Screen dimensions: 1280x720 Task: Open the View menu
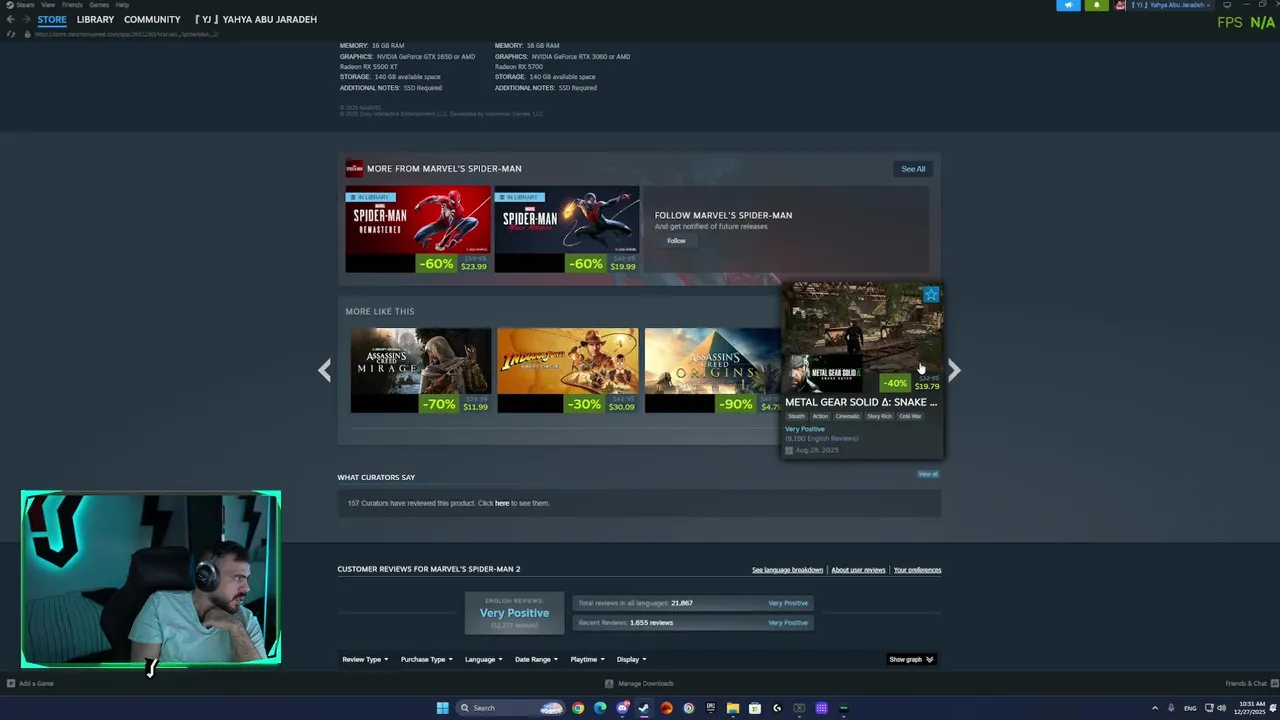(48, 5)
